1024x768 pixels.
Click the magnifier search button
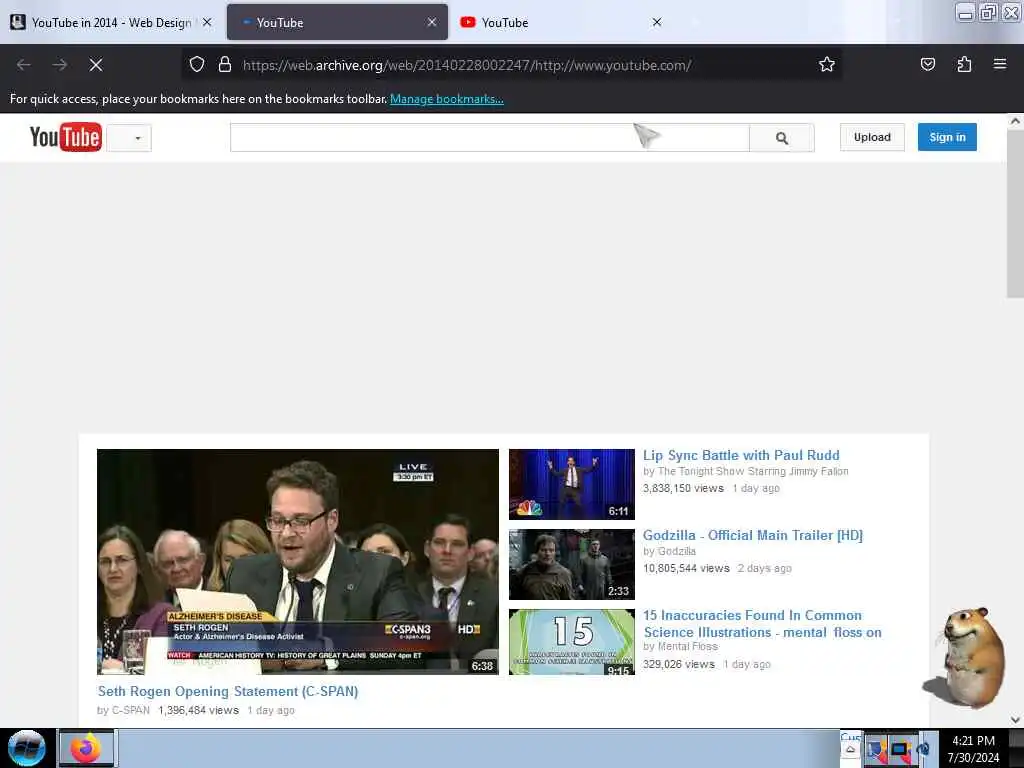(x=782, y=138)
